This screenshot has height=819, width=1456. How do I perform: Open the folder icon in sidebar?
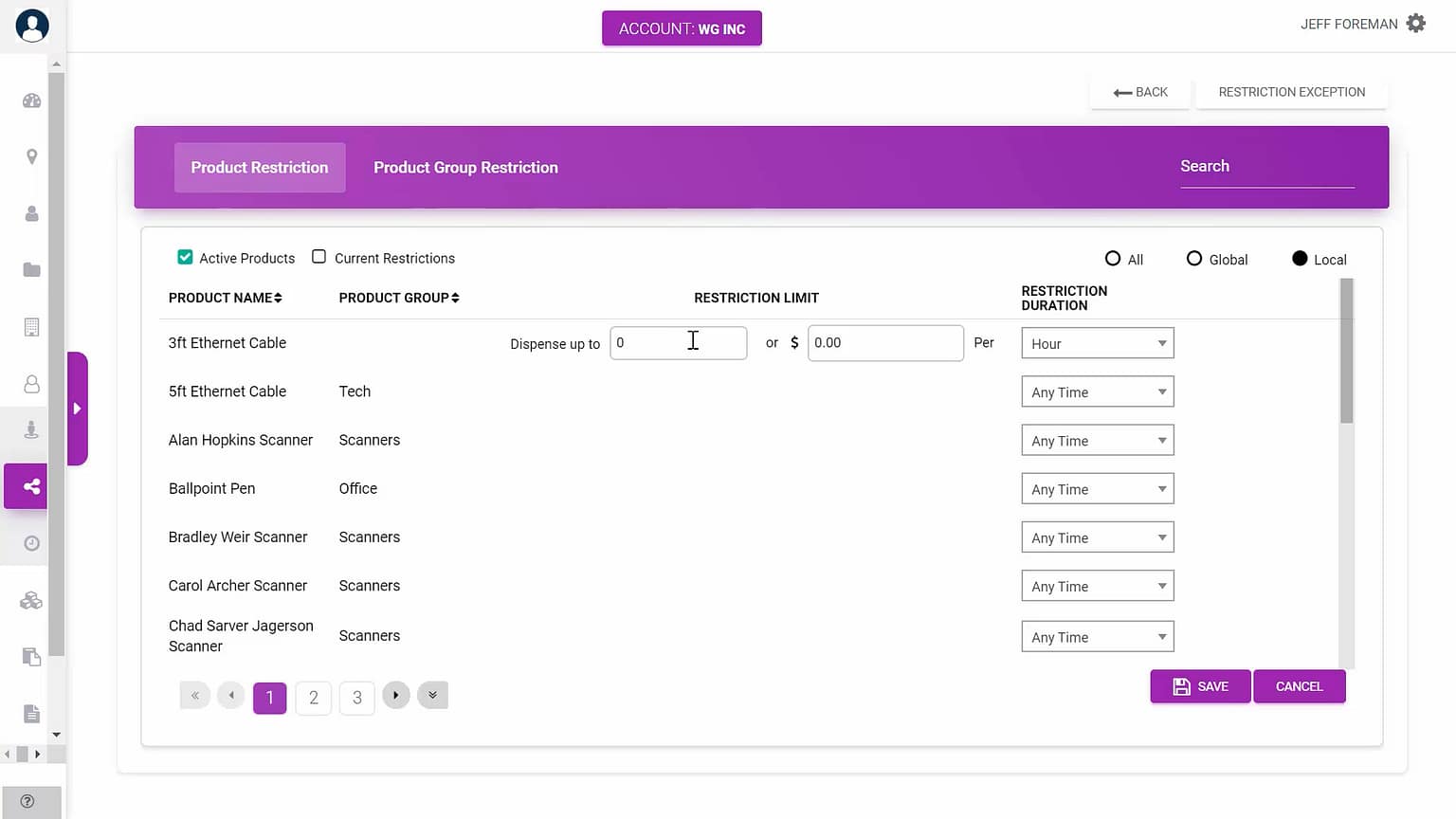click(x=31, y=270)
